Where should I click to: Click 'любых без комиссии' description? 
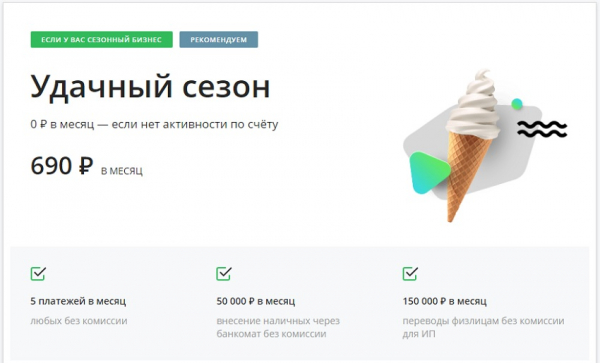point(79,321)
